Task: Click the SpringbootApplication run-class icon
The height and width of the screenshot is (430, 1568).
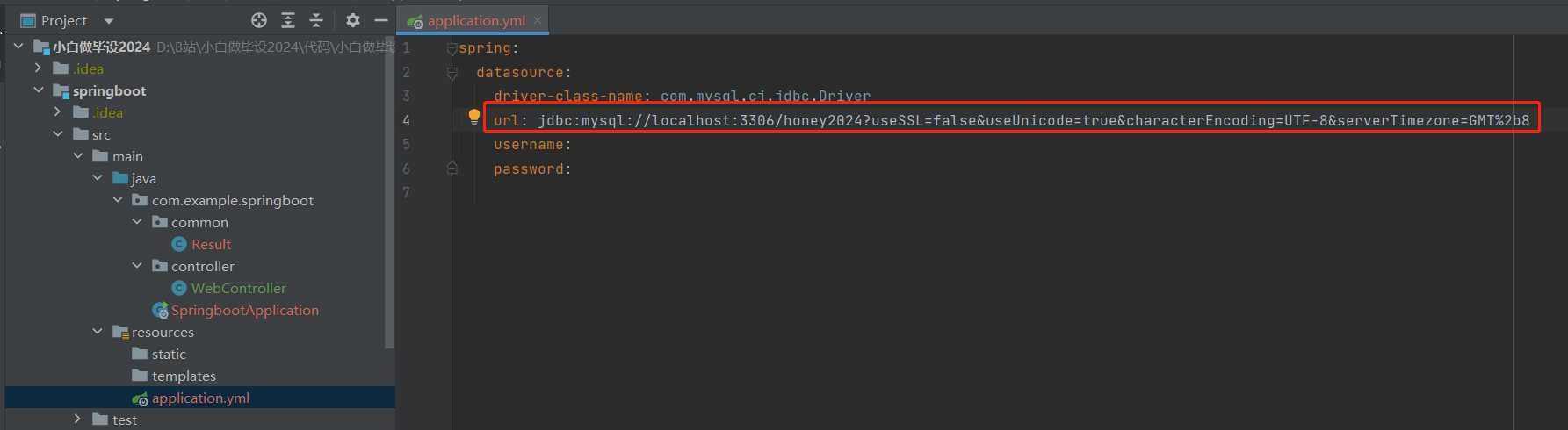Action: coord(160,310)
